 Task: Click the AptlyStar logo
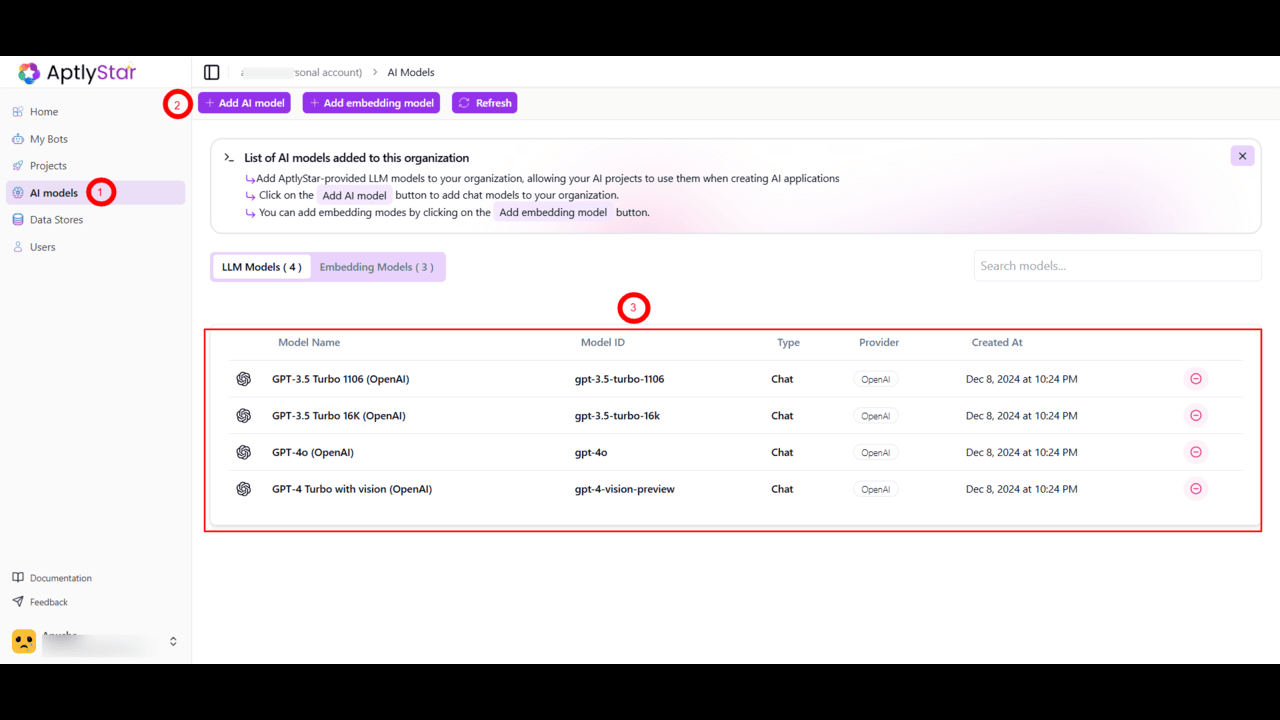pyautogui.click(x=77, y=72)
